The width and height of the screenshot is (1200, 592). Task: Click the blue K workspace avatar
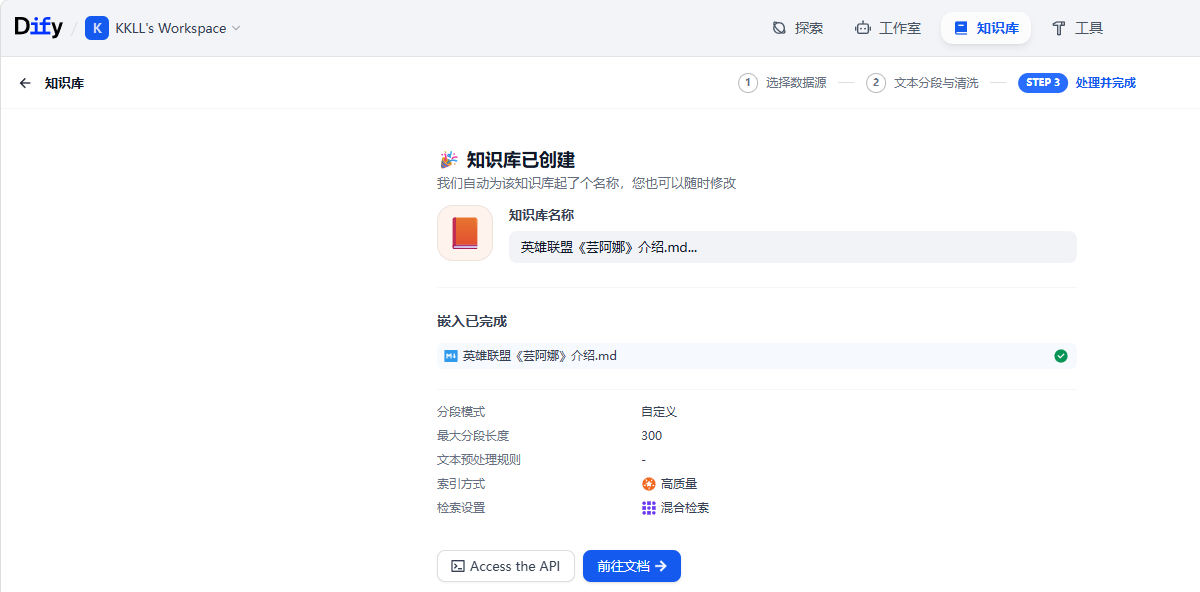[97, 28]
